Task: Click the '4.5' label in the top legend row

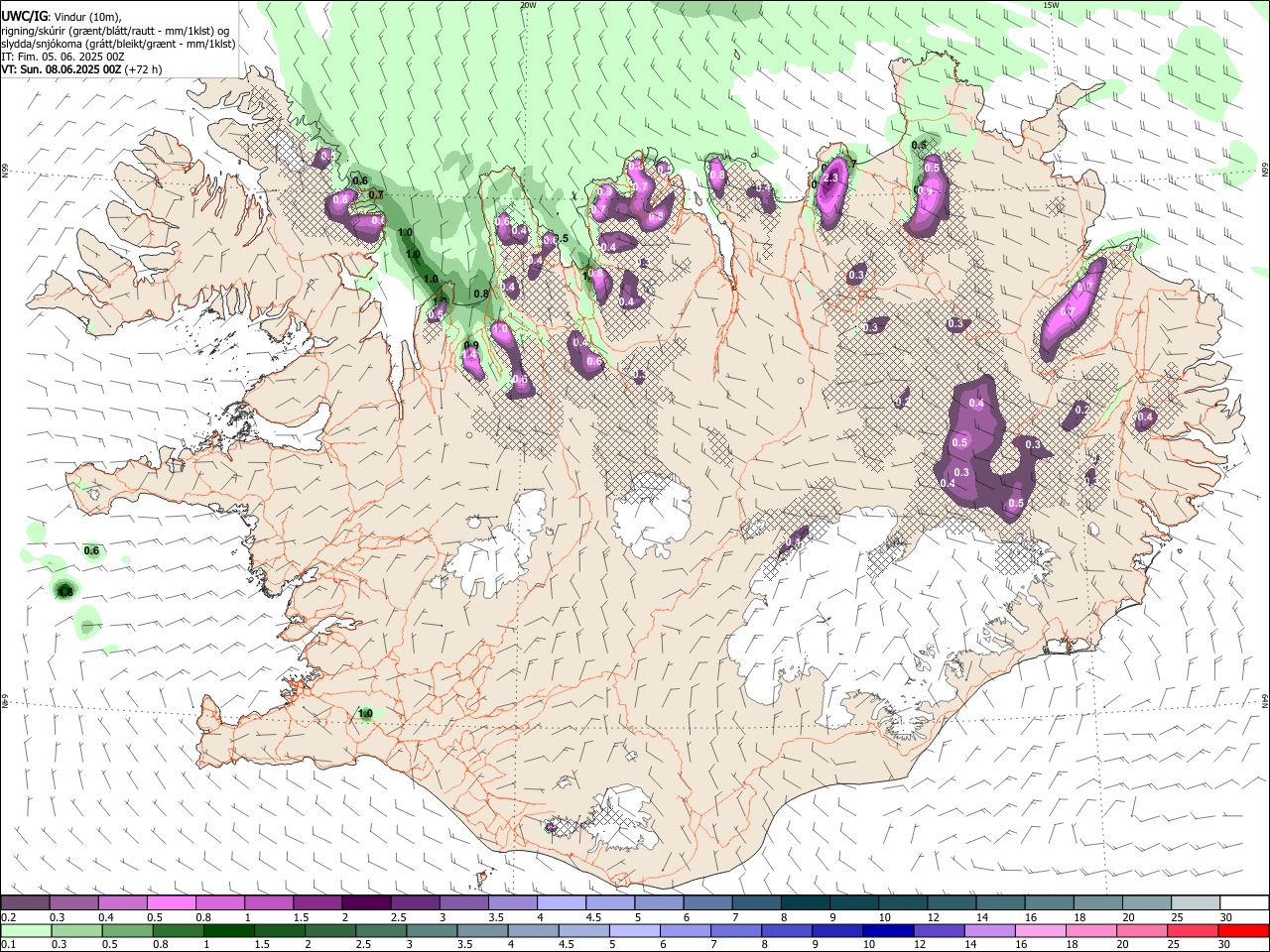Action: coord(593,917)
